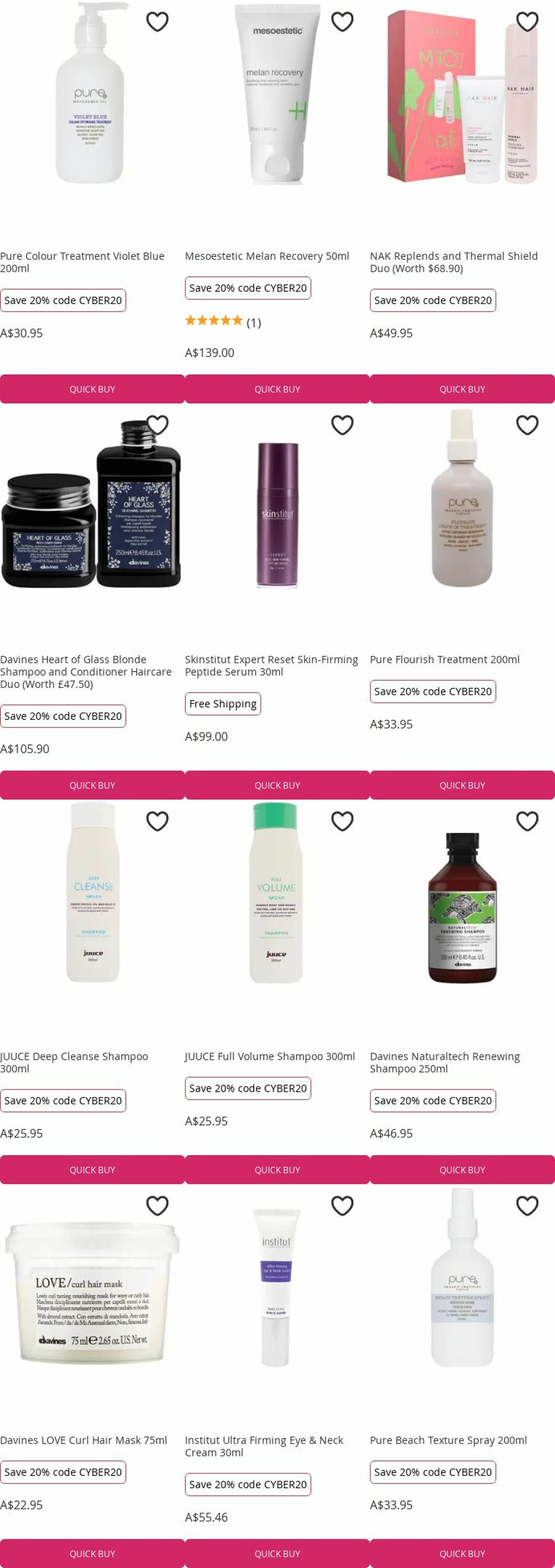Image resolution: width=555 pixels, height=1568 pixels.
Task: Open Skinstitut Expert Reset Peptide Serum title link
Action: [x=271, y=665]
